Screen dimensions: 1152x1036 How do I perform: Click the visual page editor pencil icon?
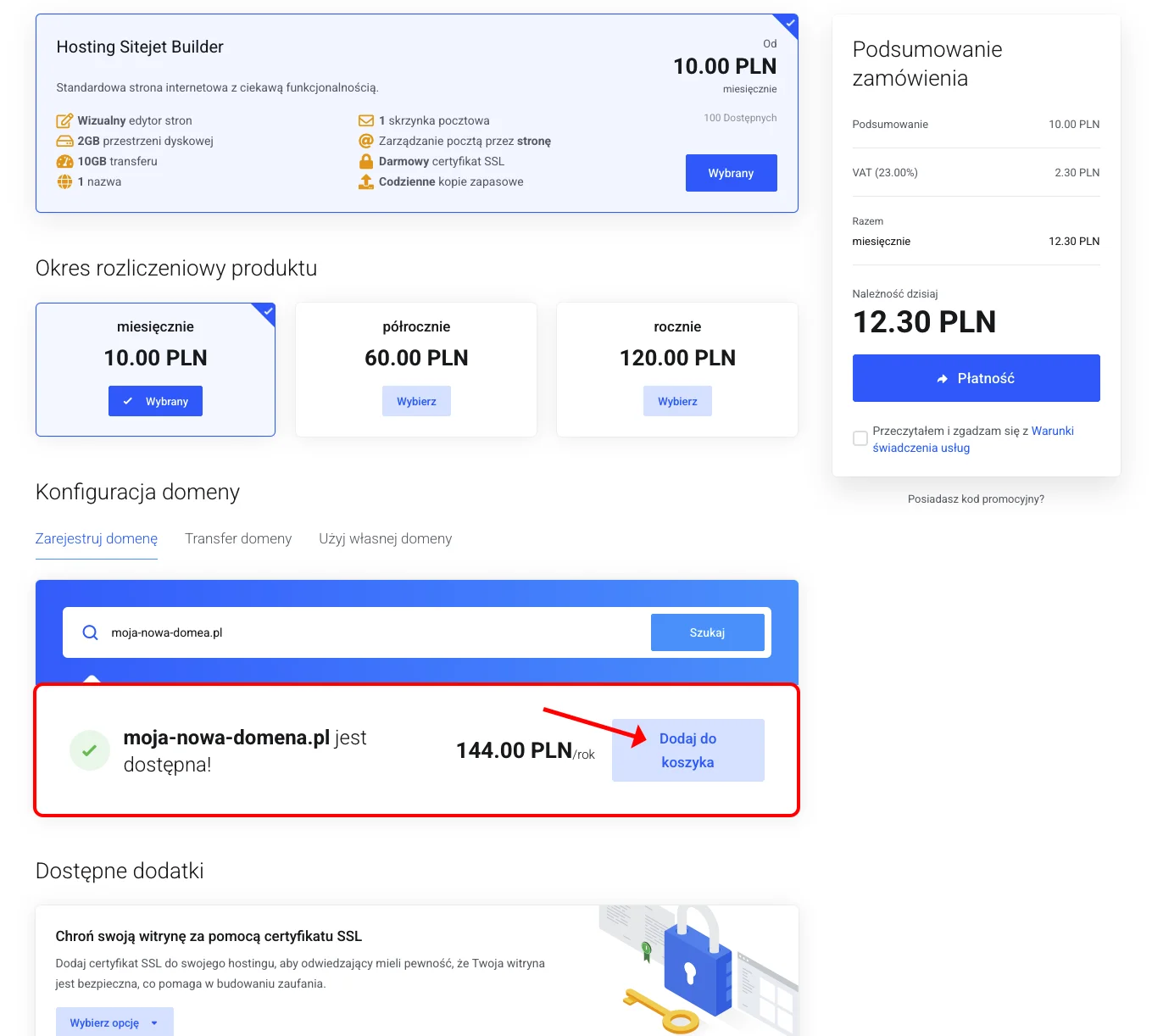[x=64, y=120]
